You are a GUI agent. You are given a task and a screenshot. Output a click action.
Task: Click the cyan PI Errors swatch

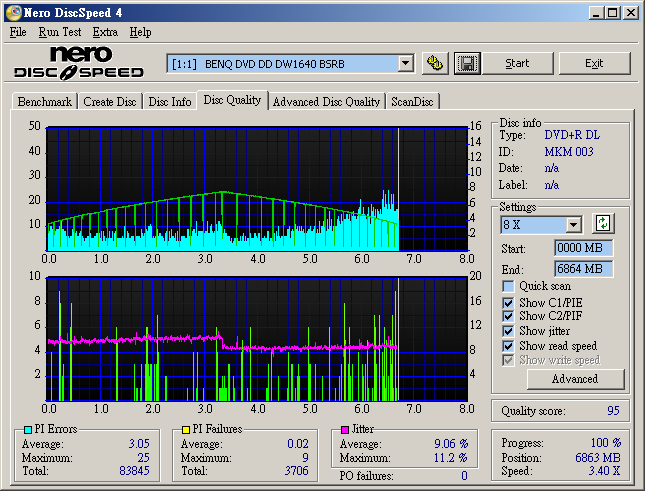28,430
